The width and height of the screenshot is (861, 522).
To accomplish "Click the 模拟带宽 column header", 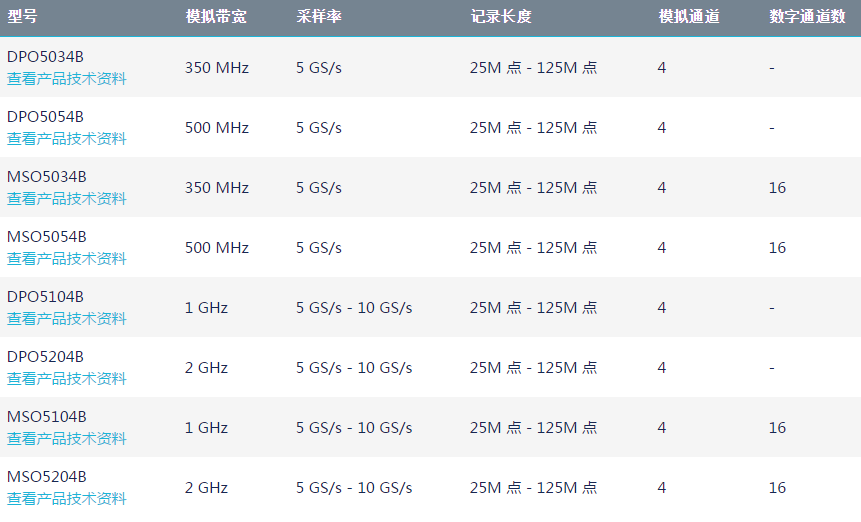I will 215,17.
